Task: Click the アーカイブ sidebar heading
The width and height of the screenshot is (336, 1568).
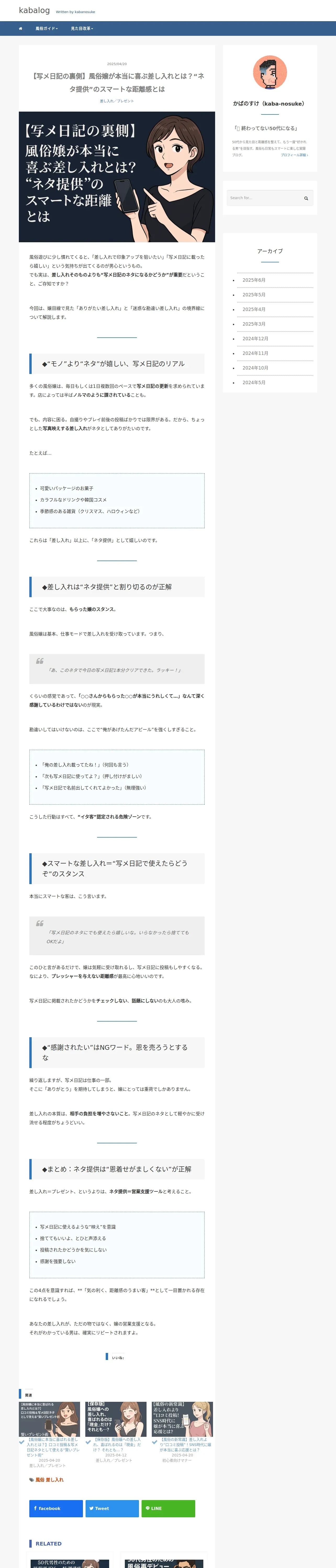Action: point(270,251)
